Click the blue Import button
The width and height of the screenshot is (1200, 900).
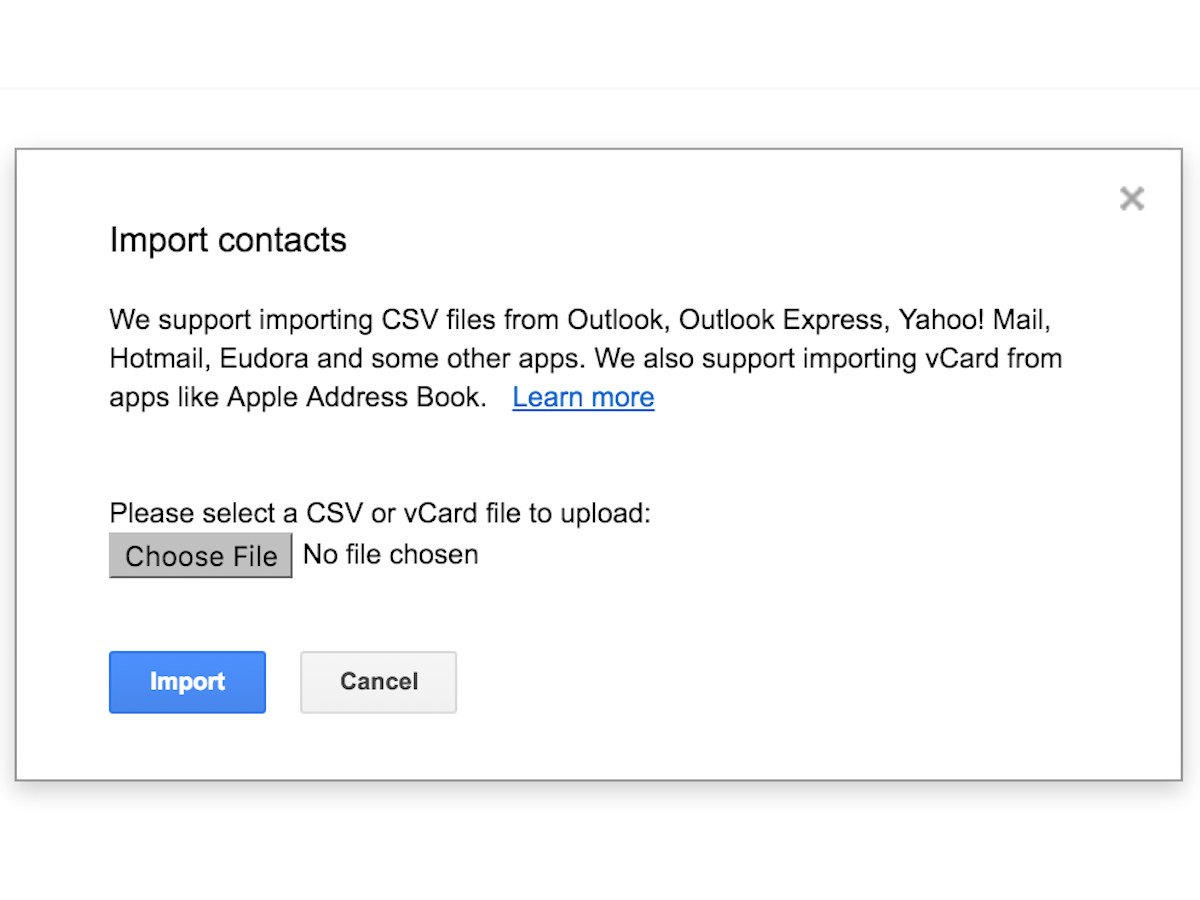click(187, 682)
